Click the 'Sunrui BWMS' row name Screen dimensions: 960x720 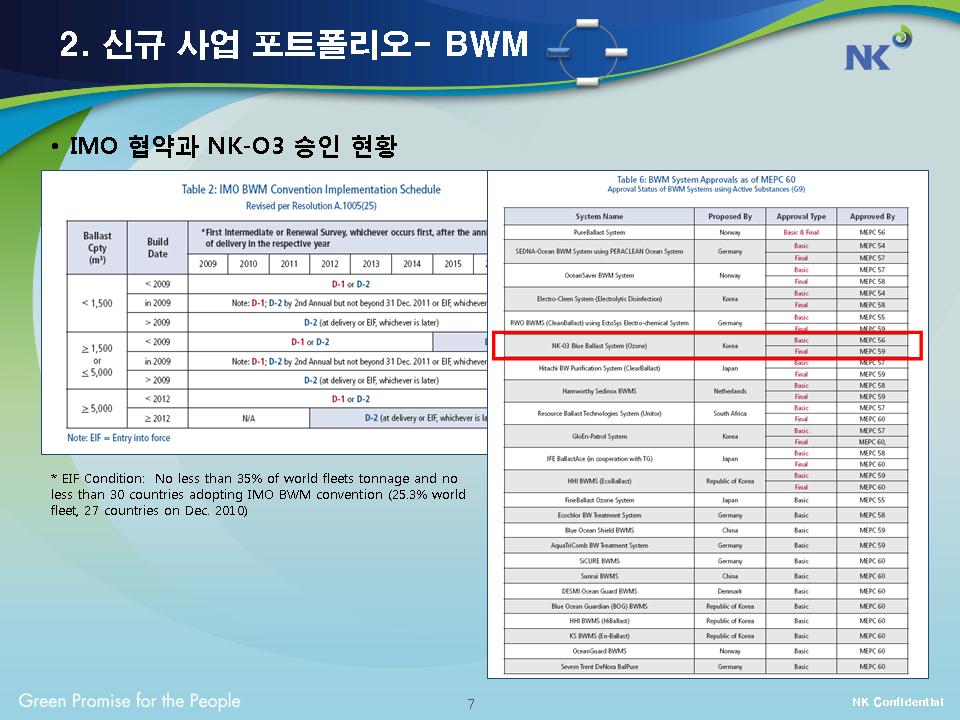(599, 576)
